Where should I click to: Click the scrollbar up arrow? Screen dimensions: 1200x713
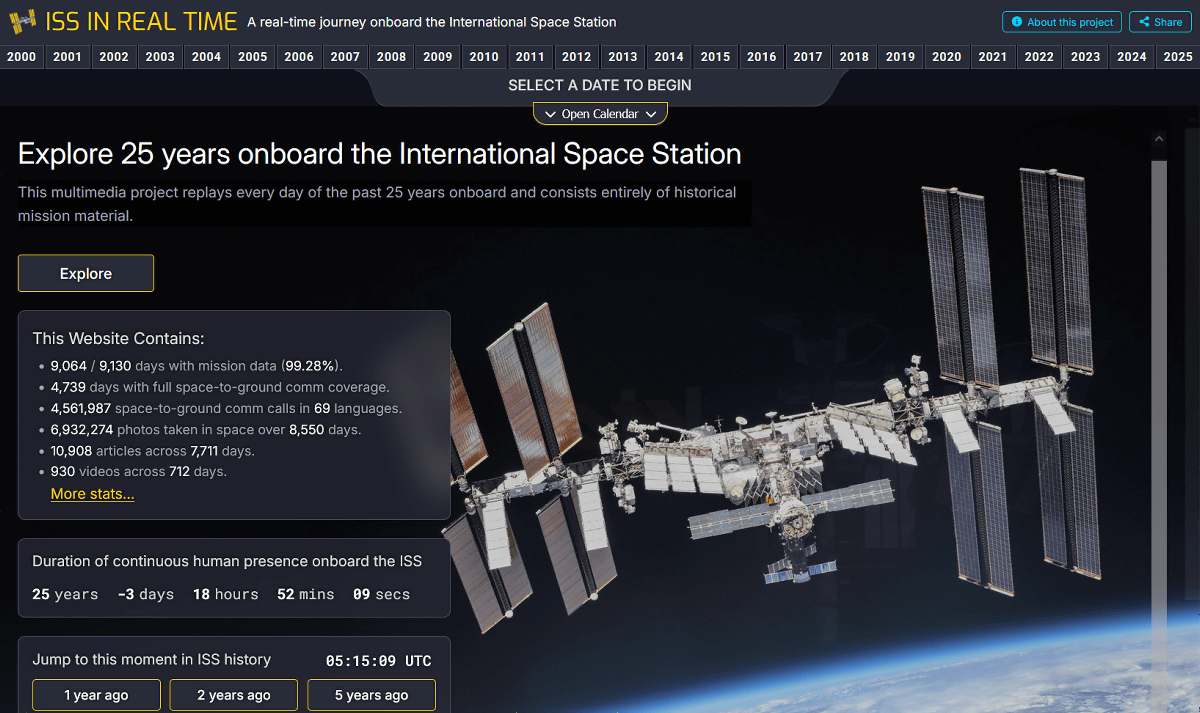point(1159,139)
